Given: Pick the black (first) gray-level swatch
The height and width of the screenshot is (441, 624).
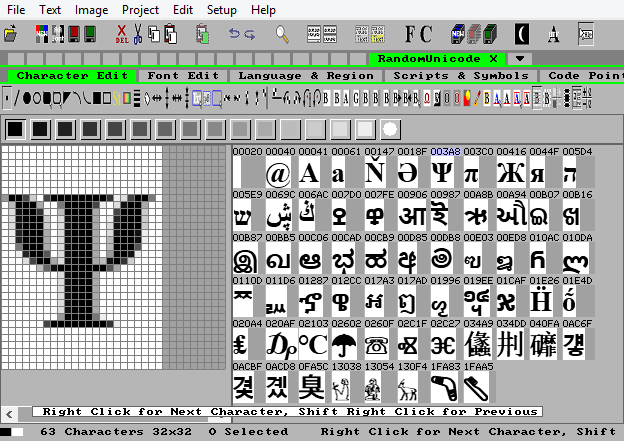Looking at the screenshot, I should point(16,129).
